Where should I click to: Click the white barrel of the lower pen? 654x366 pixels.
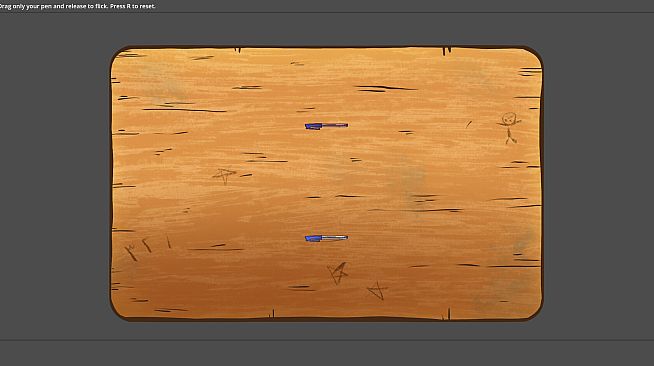[335, 238]
